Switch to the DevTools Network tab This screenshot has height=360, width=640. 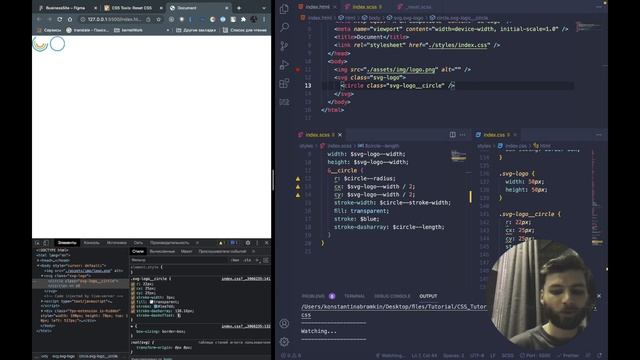coord(138,243)
